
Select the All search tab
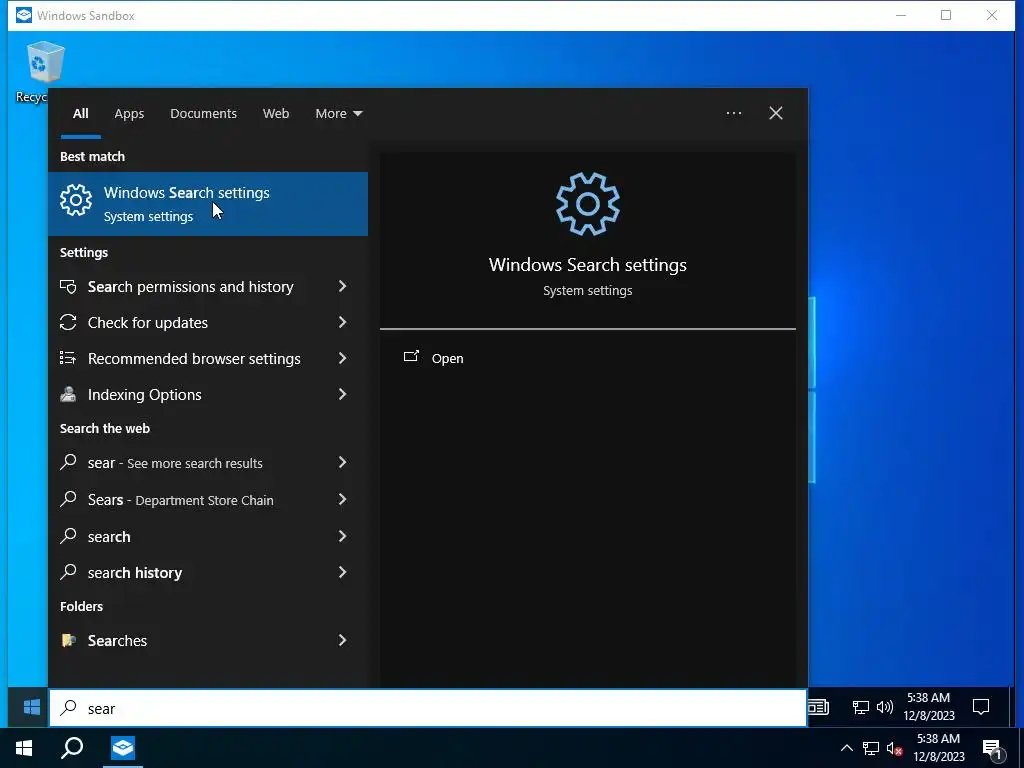(80, 113)
